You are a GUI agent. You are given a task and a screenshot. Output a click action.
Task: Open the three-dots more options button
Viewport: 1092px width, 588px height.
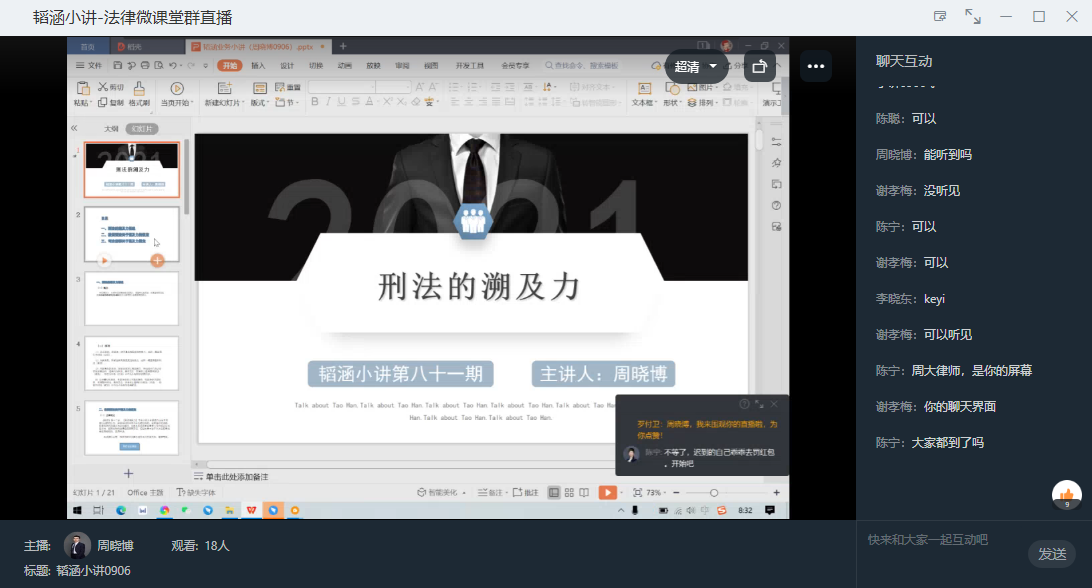click(x=816, y=66)
